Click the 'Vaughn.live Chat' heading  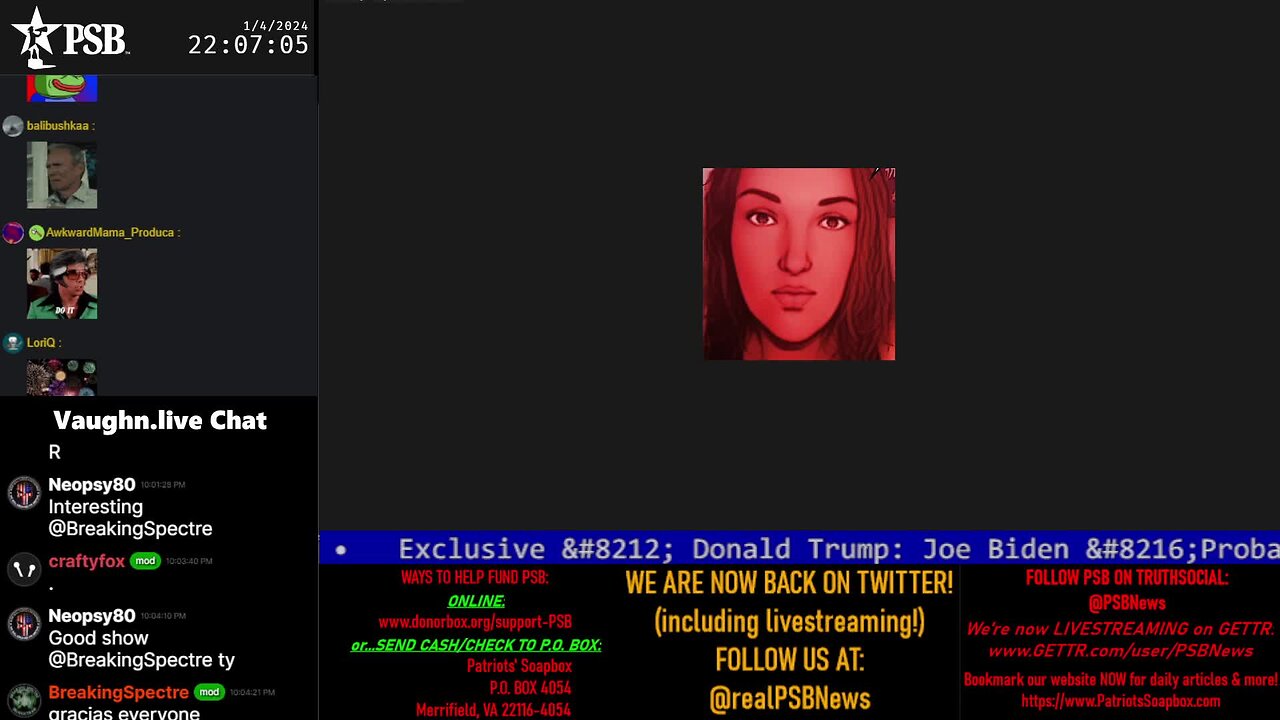click(x=160, y=420)
